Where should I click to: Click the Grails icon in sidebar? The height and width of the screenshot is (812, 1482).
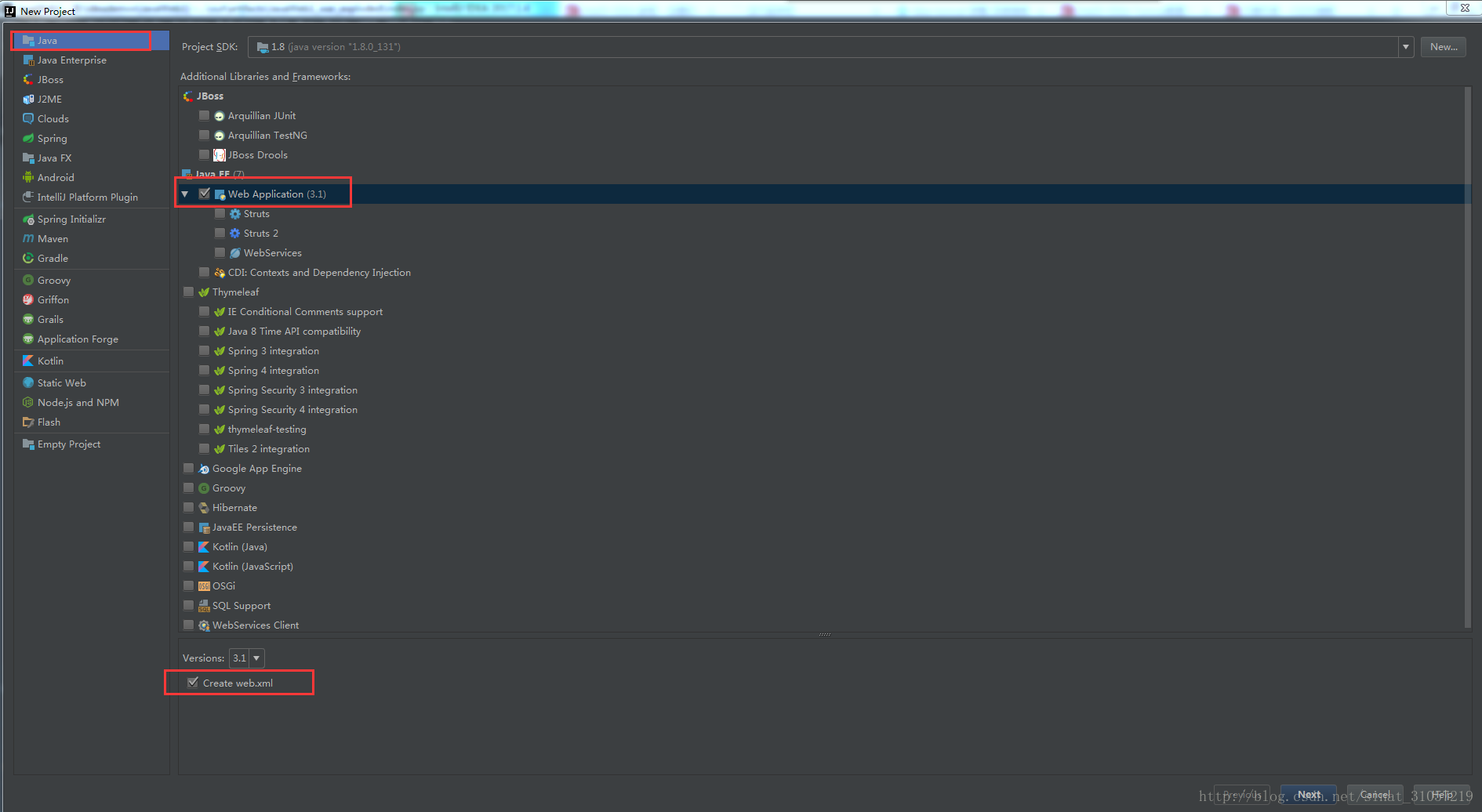point(28,319)
